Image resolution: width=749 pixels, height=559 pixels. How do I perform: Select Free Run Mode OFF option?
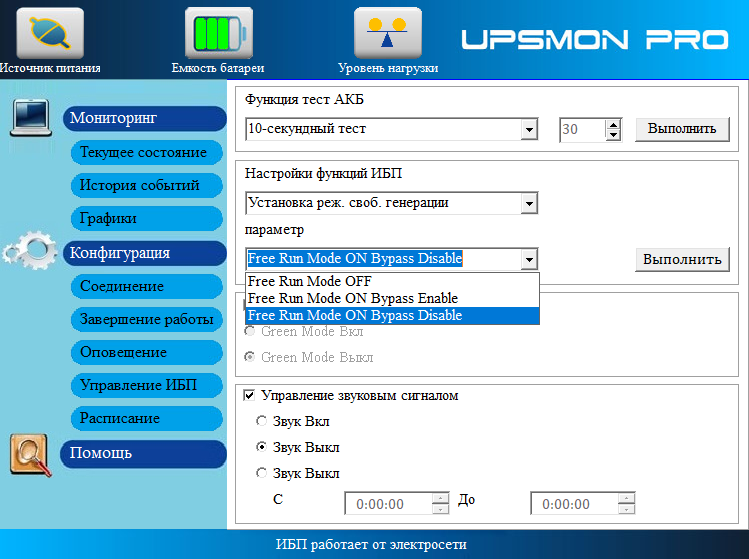tap(392, 281)
